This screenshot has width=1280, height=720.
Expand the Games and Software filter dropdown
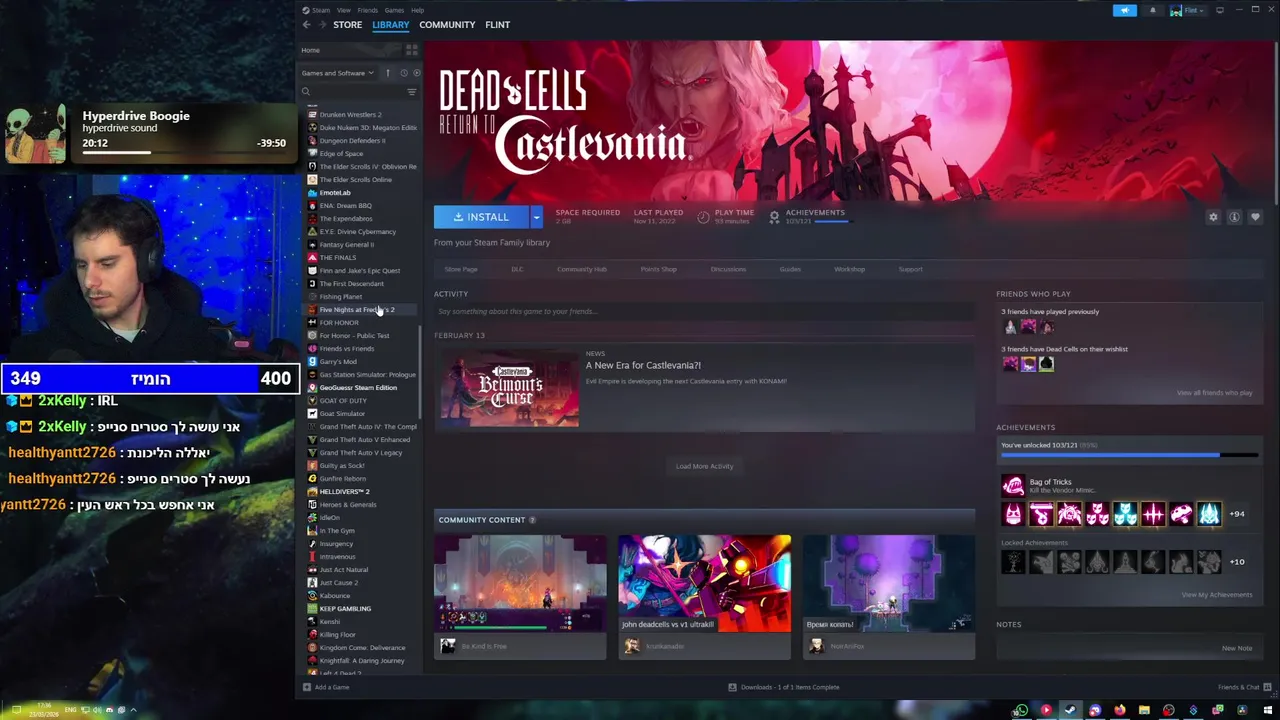[x=337, y=73]
